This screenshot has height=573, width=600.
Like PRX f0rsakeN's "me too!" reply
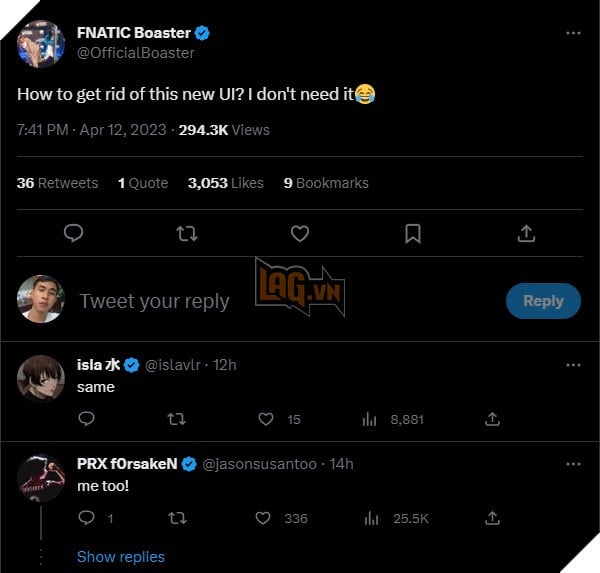263,518
